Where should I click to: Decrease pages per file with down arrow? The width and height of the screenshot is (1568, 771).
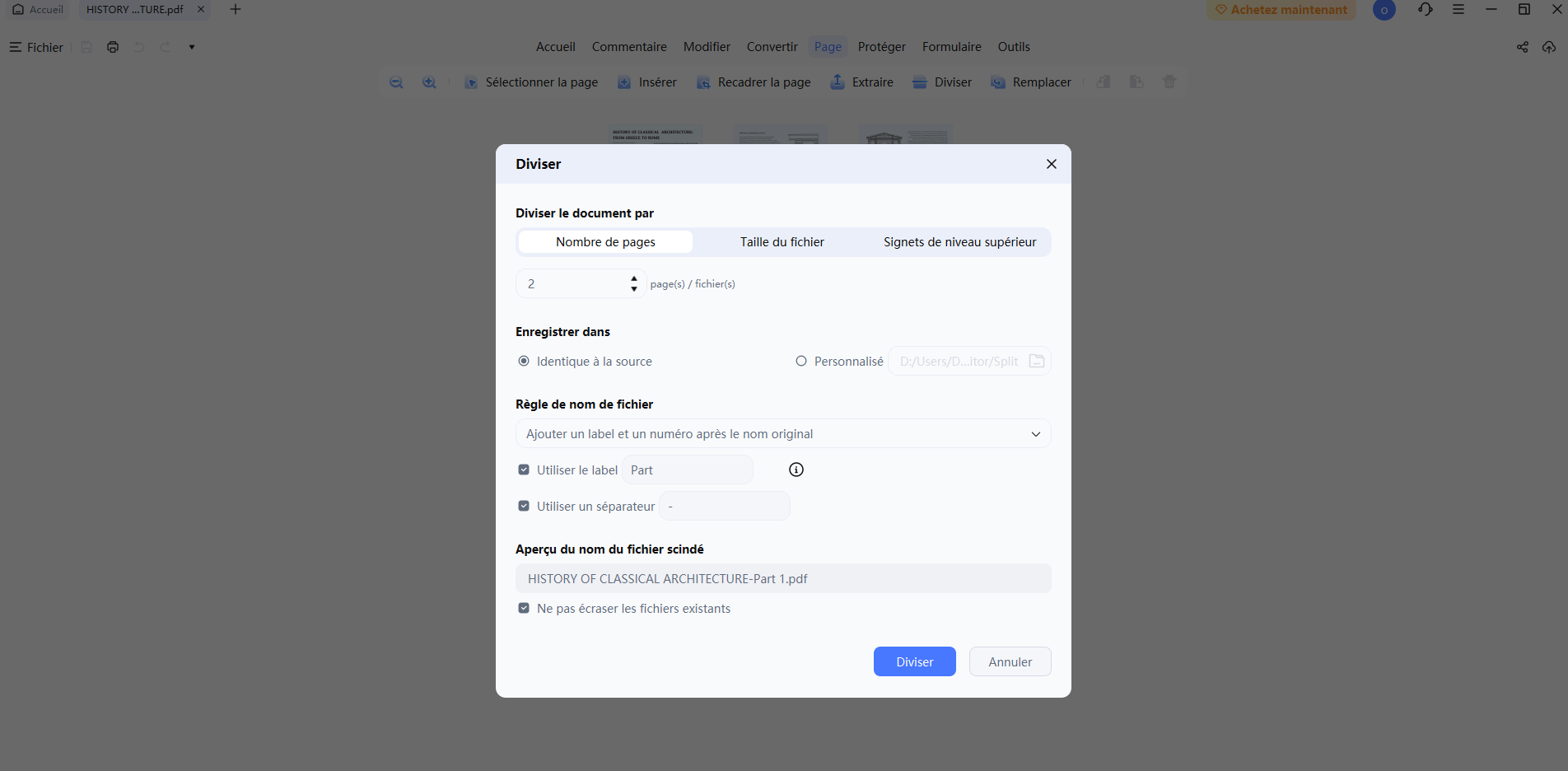pos(634,289)
